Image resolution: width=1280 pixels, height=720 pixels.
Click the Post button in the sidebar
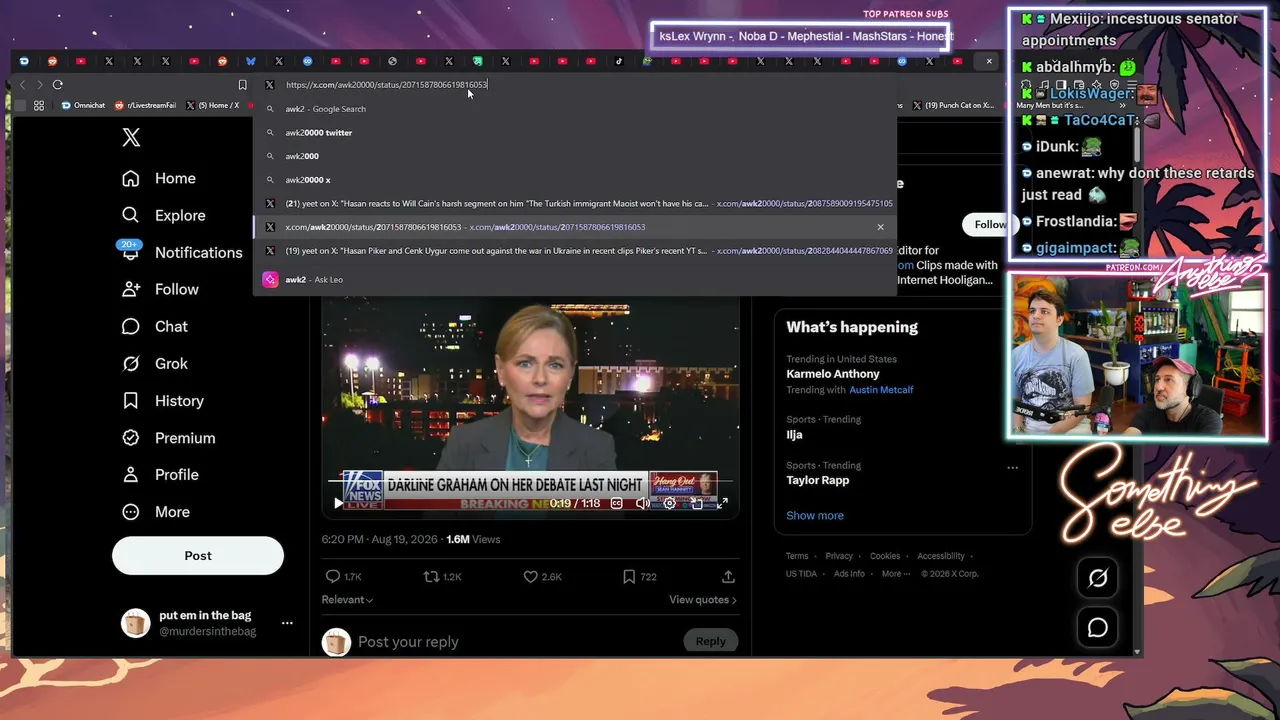point(198,556)
